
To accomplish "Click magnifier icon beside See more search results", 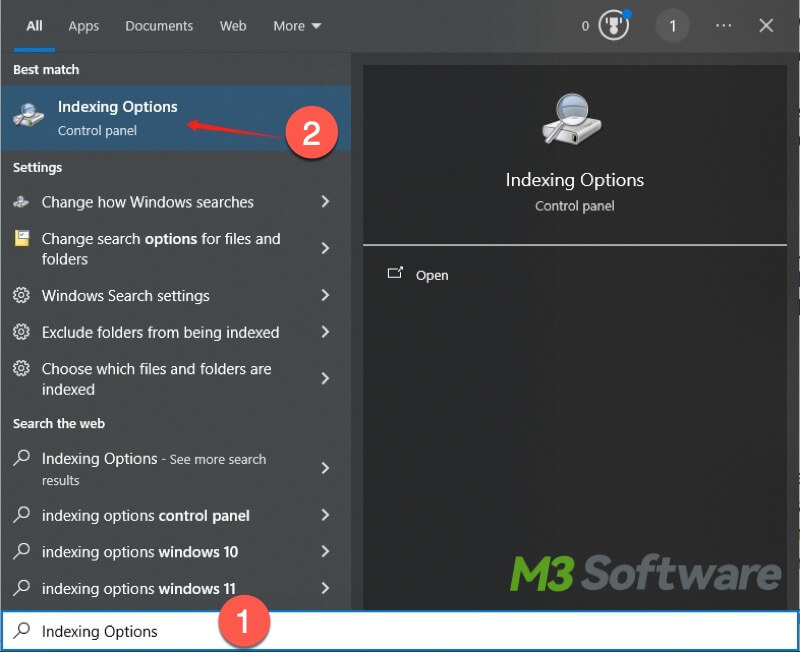I will (x=21, y=458).
